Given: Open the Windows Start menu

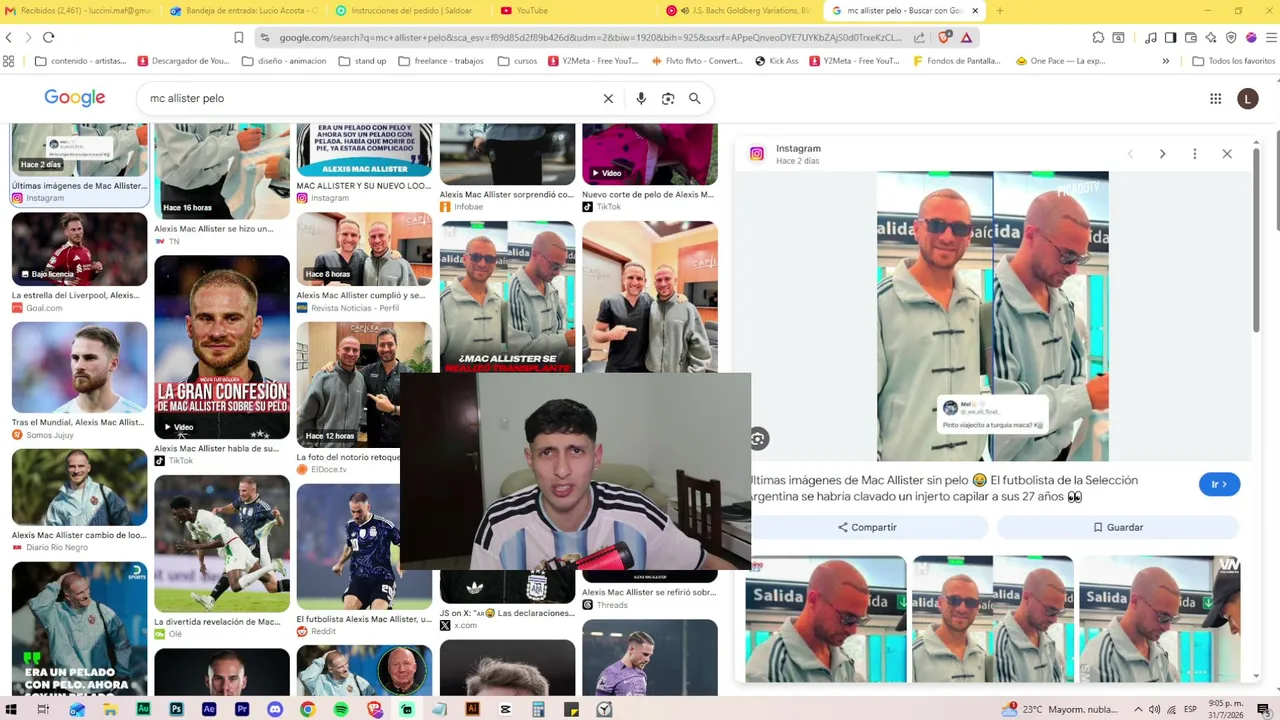Looking at the screenshot, I should coord(11,709).
